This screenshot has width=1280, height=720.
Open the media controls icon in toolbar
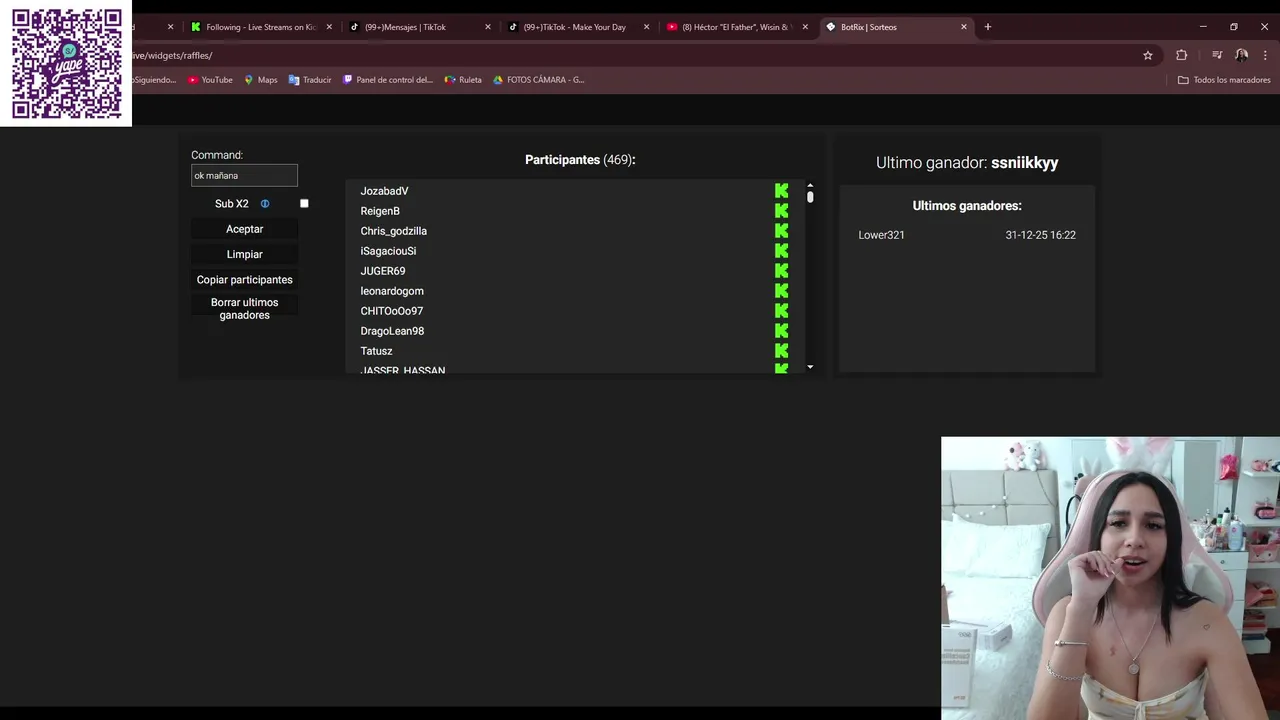tap(1217, 55)
